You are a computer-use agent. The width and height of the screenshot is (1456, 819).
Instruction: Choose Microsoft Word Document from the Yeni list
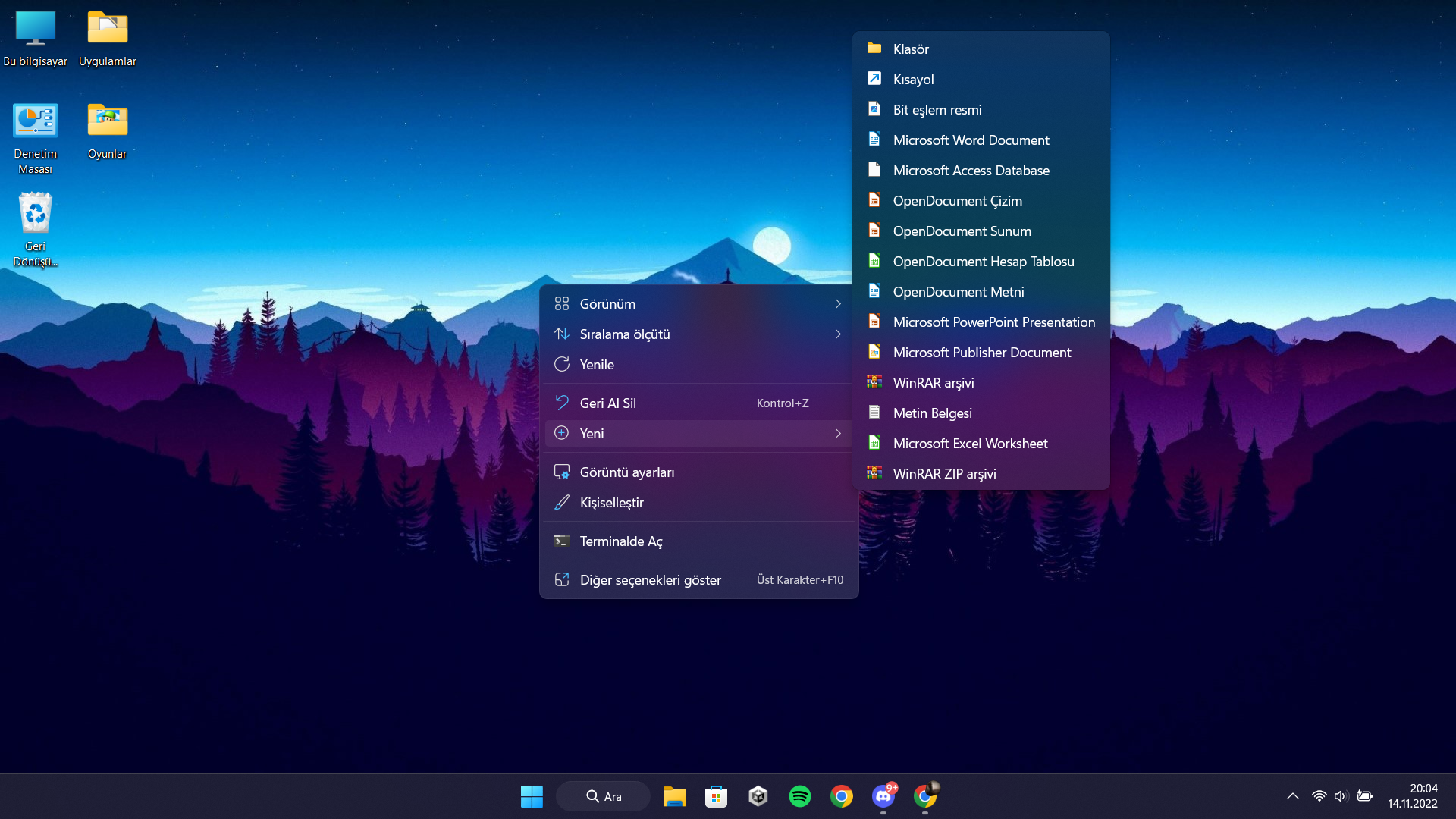point(971,140)
